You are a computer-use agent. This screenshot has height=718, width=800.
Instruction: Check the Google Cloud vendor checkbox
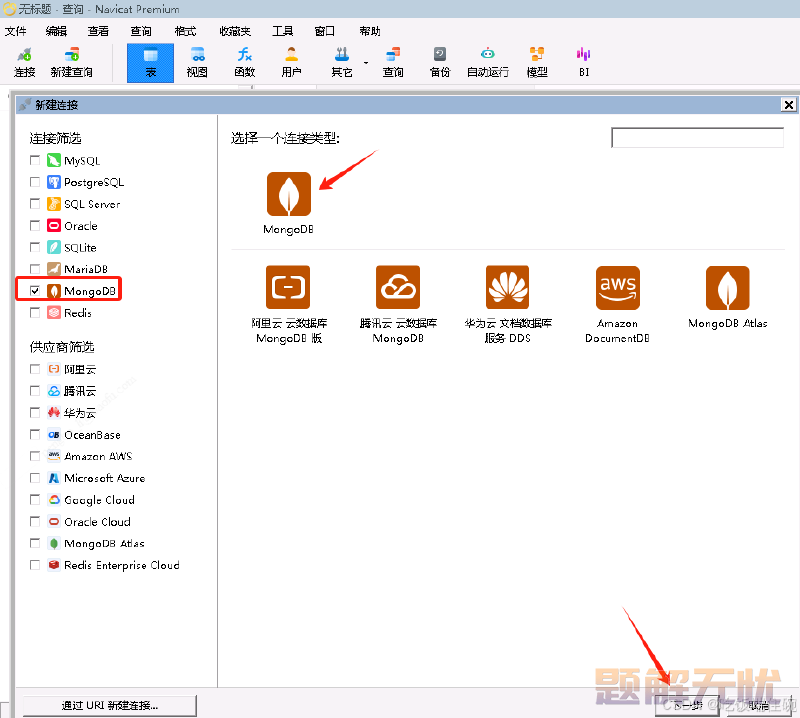tap(35, 500)
